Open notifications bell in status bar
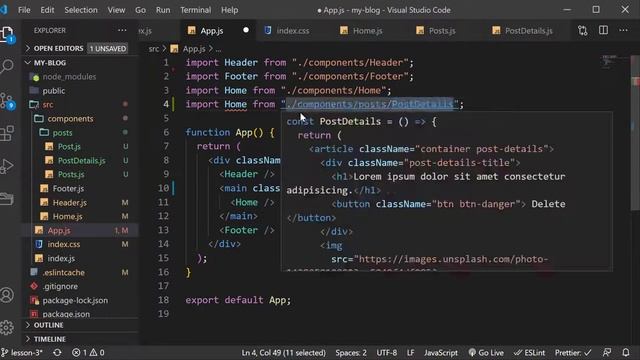640x360 pixels. click(x=626, y=353)
